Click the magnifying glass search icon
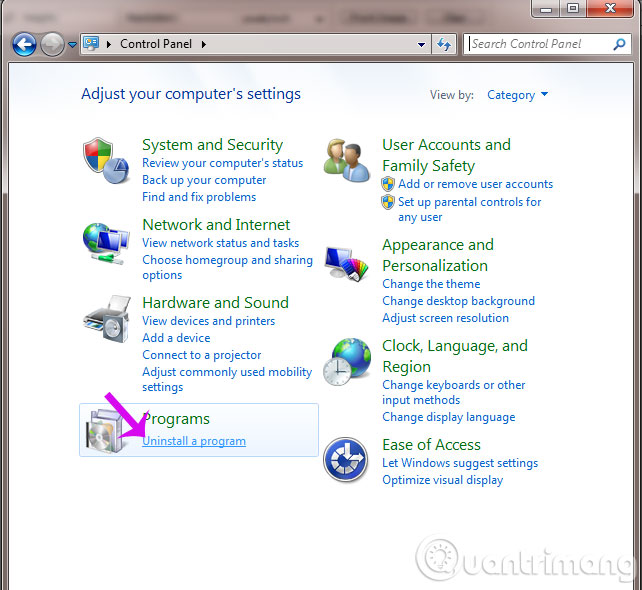Image resolution: width=642 pixels, height=590 pixels. pos(619,44)
